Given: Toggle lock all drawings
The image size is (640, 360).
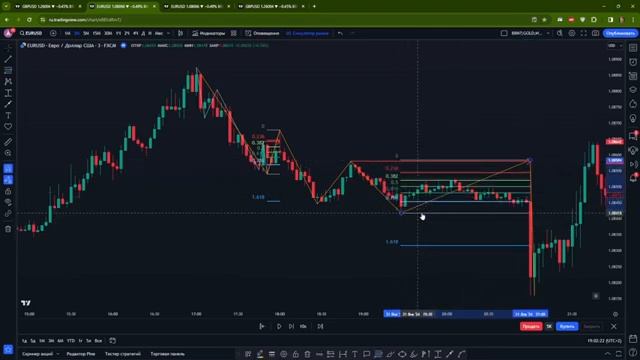Looking at the screenshot, I should 8,191.
